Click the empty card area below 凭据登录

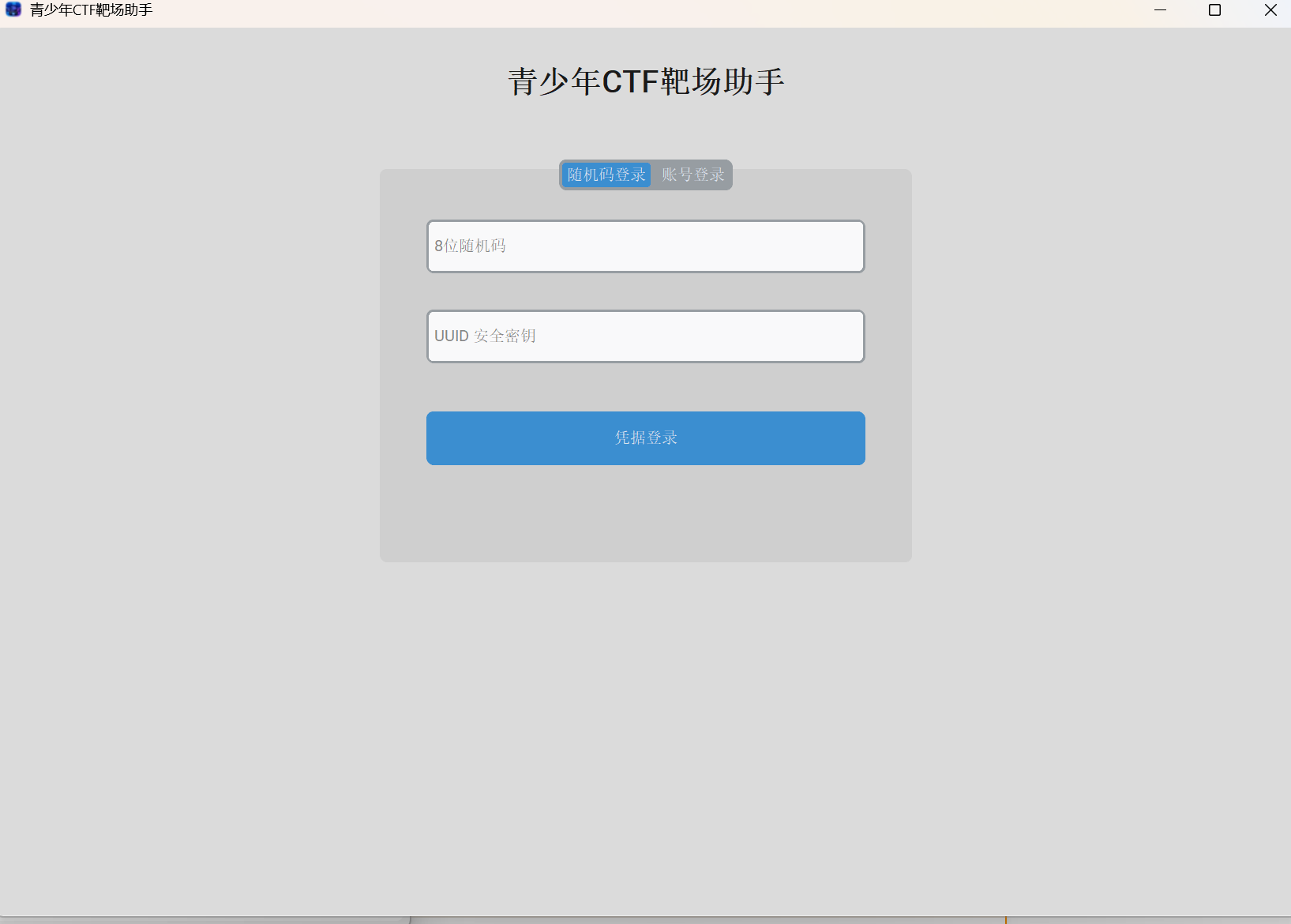(645, 513)
